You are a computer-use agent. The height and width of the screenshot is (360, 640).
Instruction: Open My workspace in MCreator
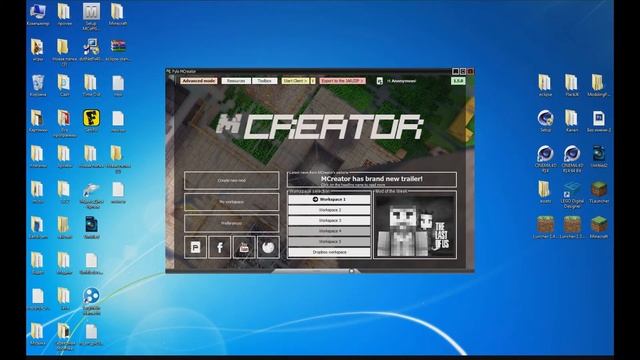[231, 202]
